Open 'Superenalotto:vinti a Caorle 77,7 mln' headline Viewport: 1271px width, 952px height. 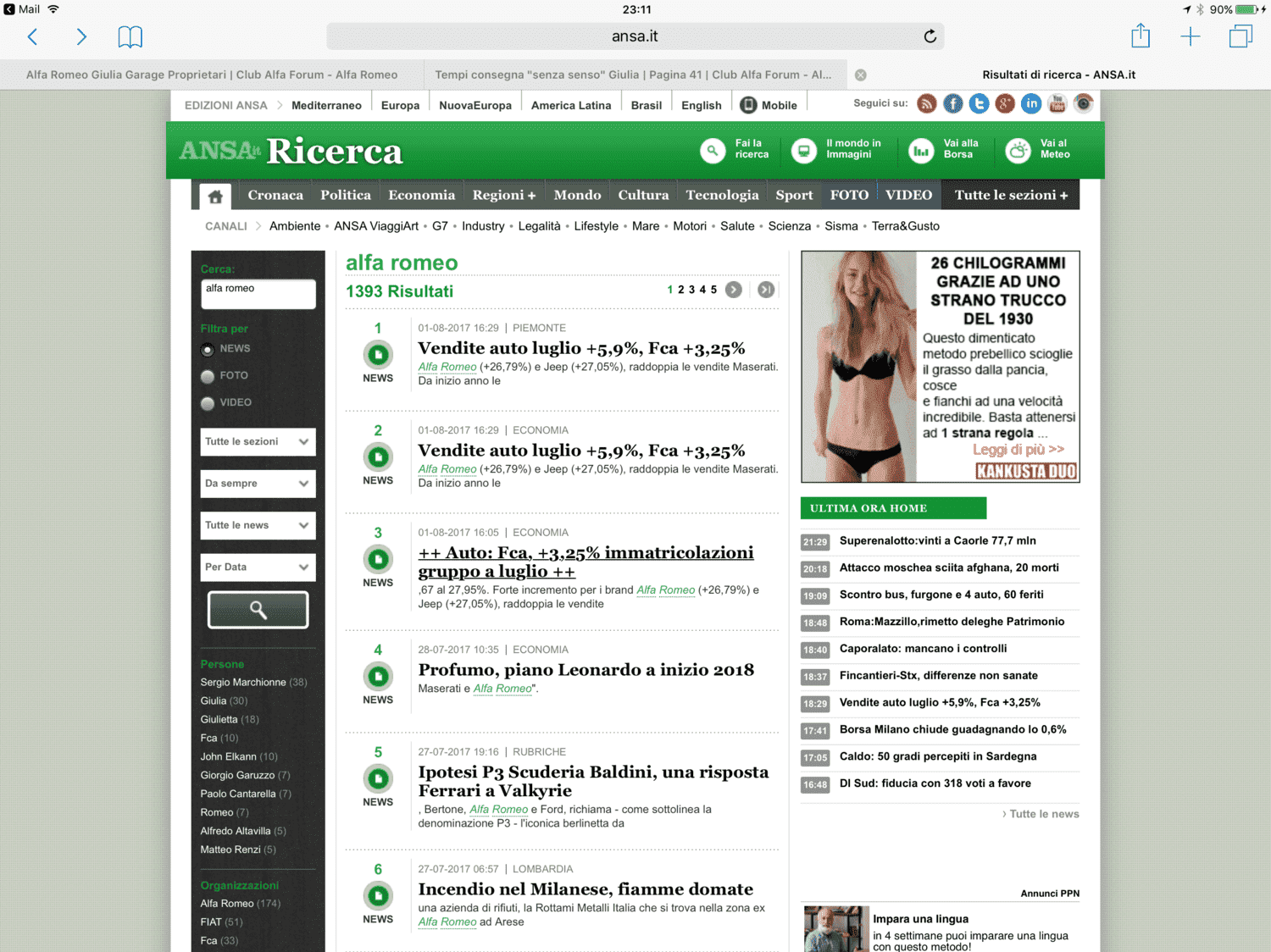(x=938, y=541)
